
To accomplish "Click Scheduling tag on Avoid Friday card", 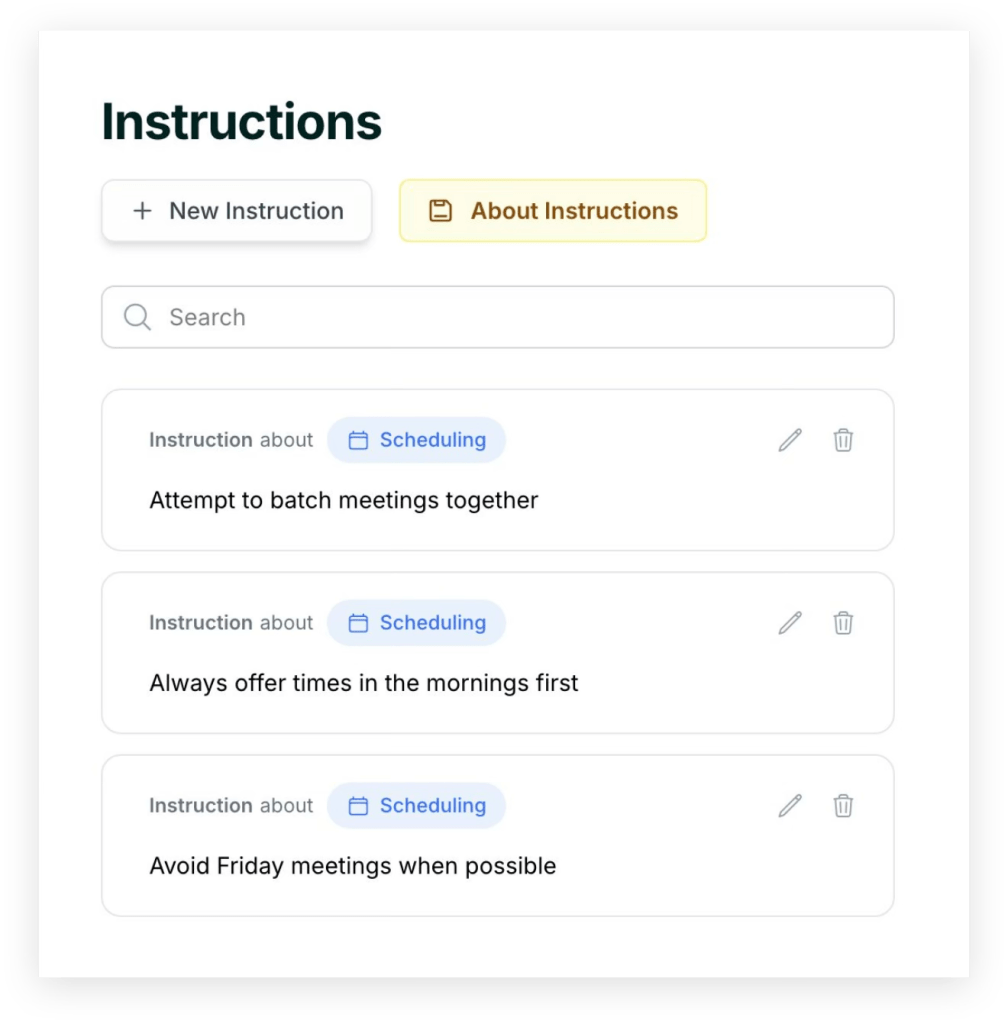I will click(x=417, y=806).
